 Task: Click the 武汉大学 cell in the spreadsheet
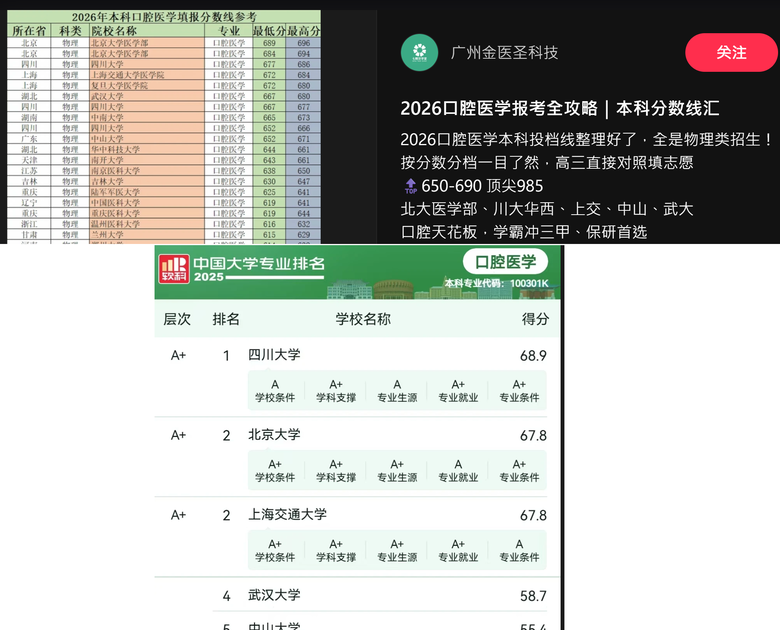pyautogui.click(x=147, y=96)
